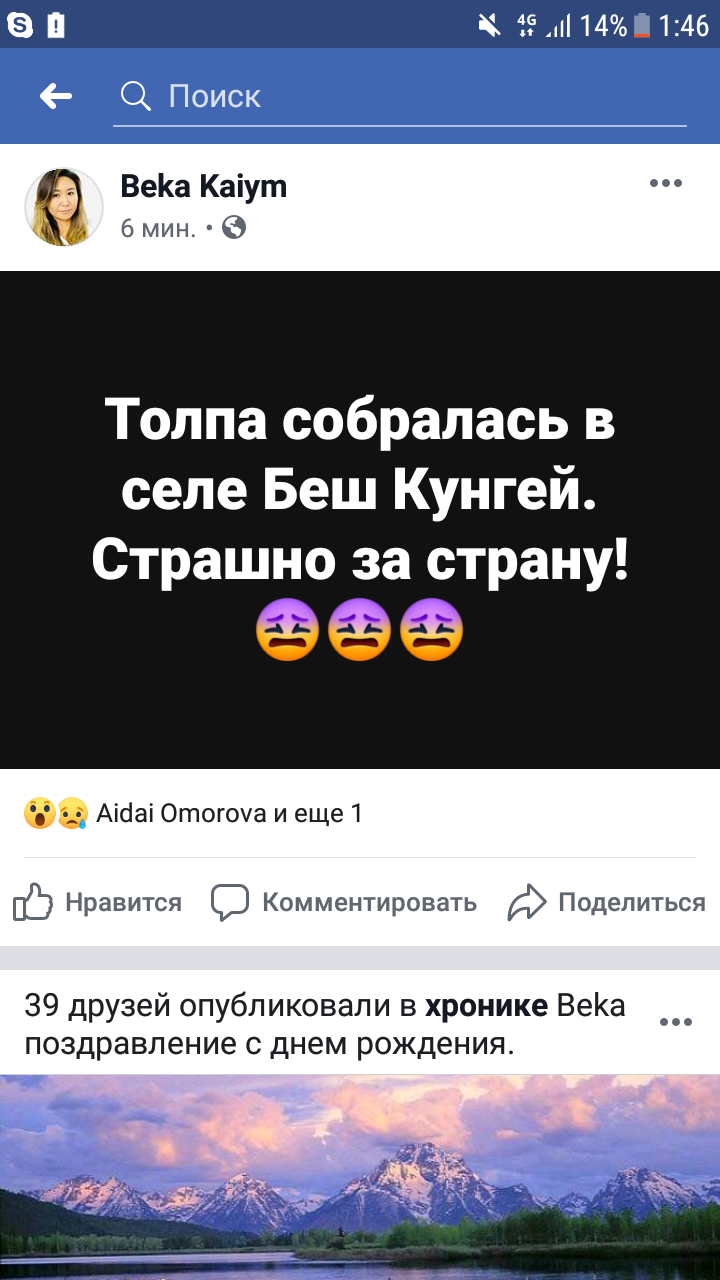The width and height of the screenshot is (720, 1280).
Task: Click Нравится to like the post
Action: [123, 903]
